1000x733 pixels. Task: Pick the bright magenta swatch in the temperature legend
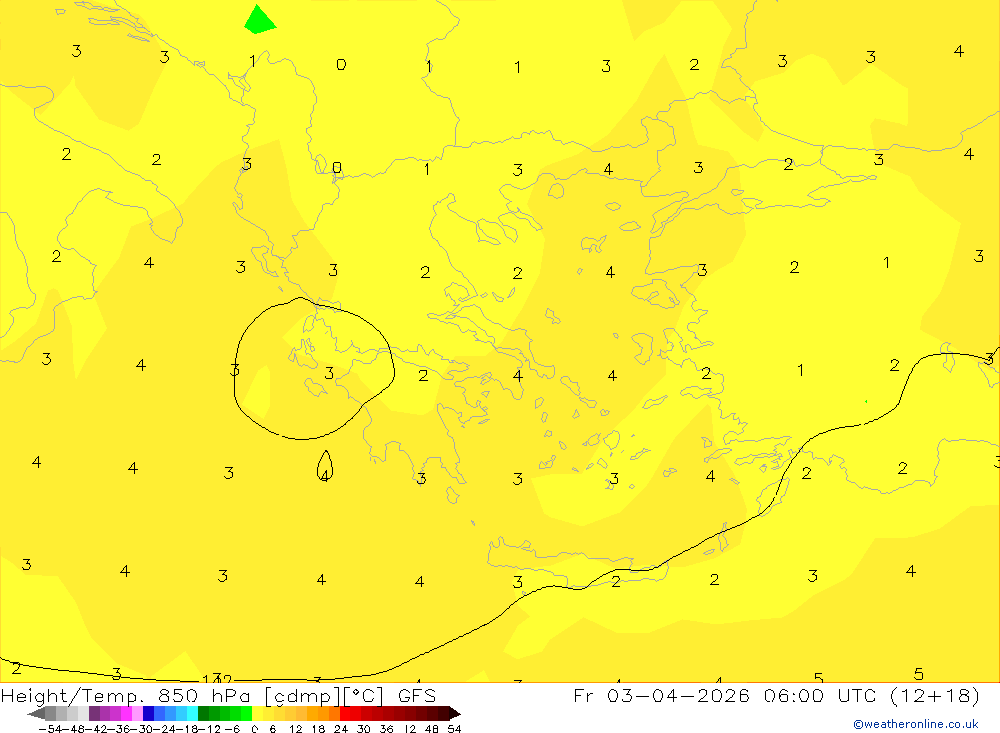pyautogui.click(x=126, y=713)
